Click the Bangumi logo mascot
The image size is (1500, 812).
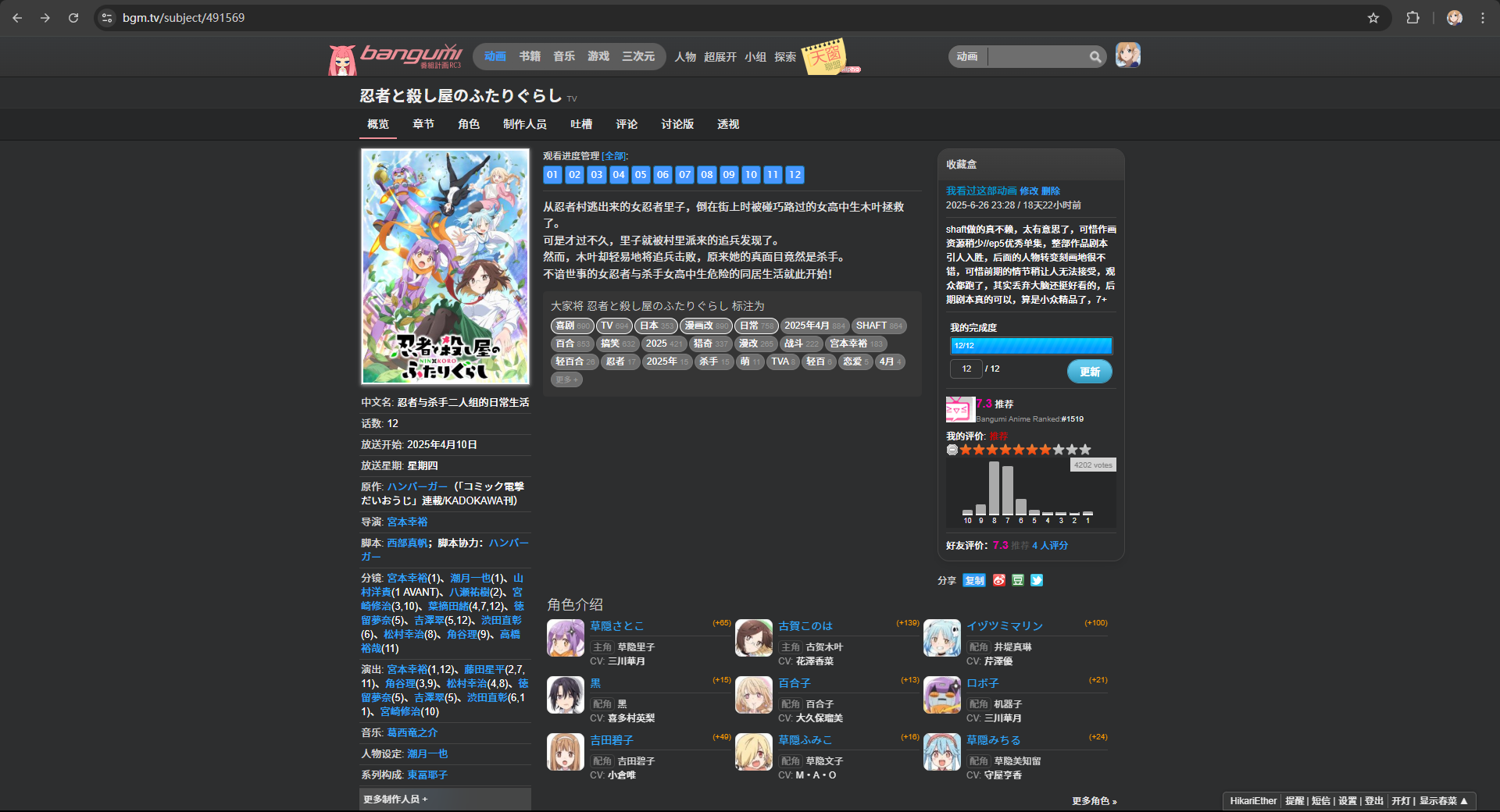point(342,59)
